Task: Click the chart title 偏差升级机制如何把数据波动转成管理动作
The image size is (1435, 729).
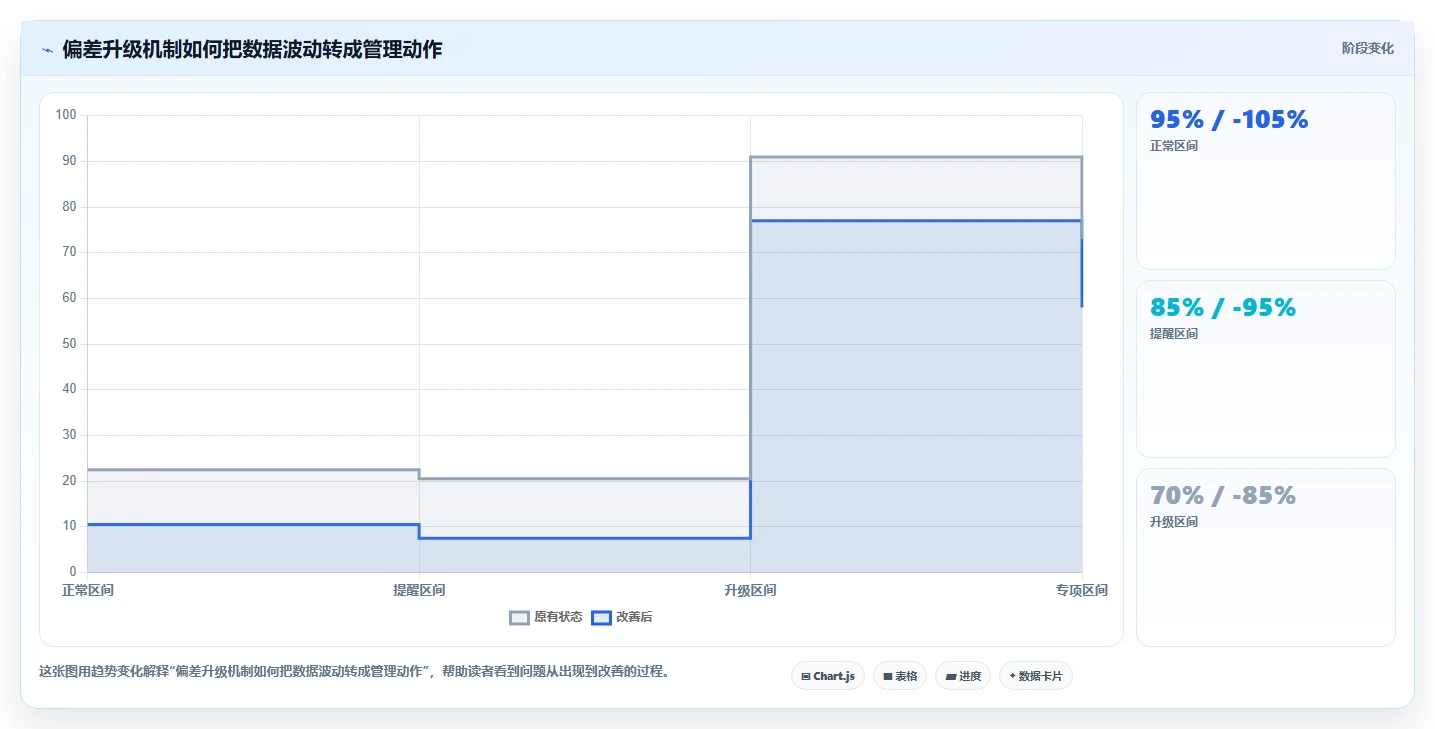Action: point(252,50)
